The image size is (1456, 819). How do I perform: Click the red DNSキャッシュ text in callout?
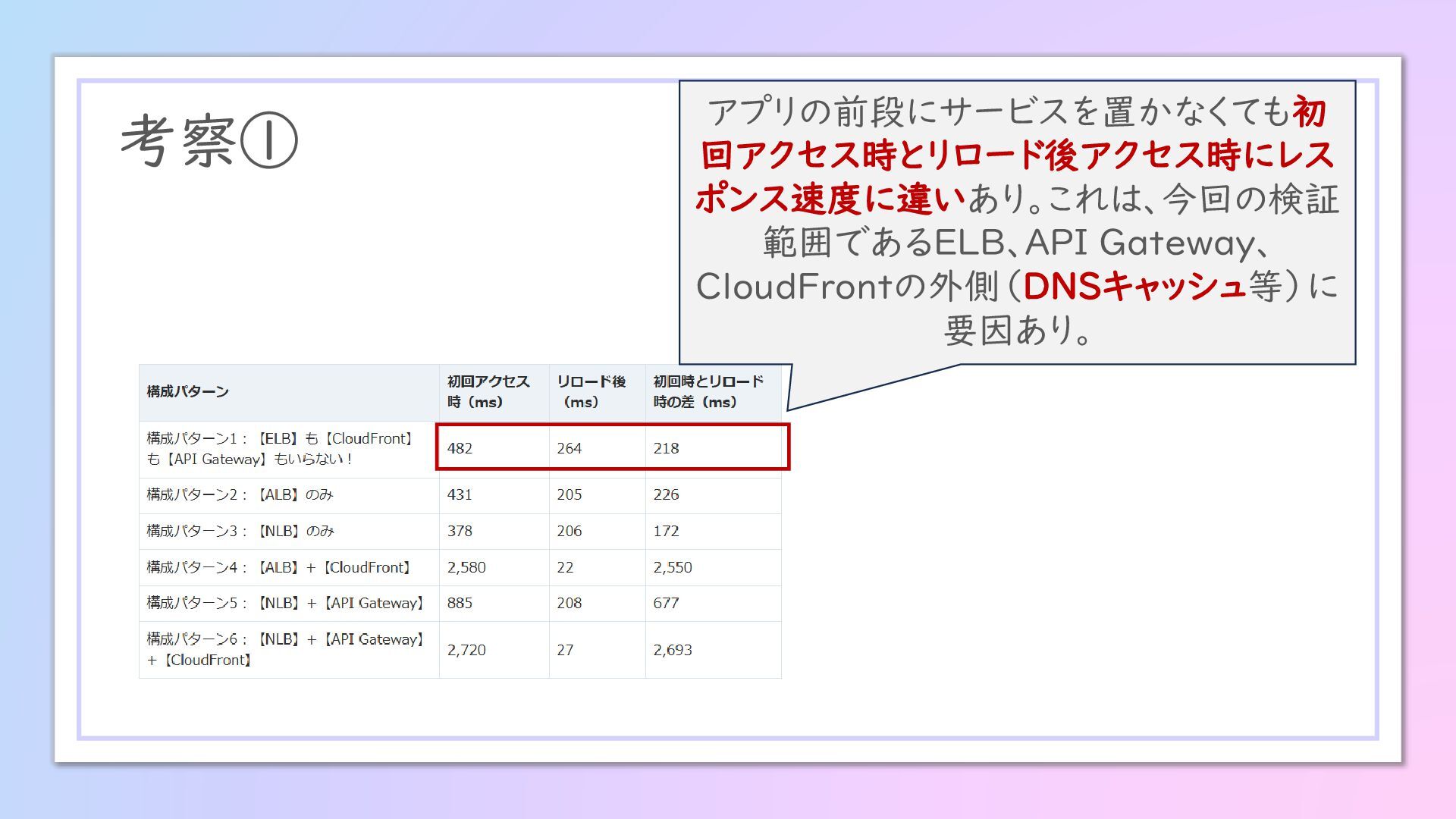click(x=1134, y=287)
